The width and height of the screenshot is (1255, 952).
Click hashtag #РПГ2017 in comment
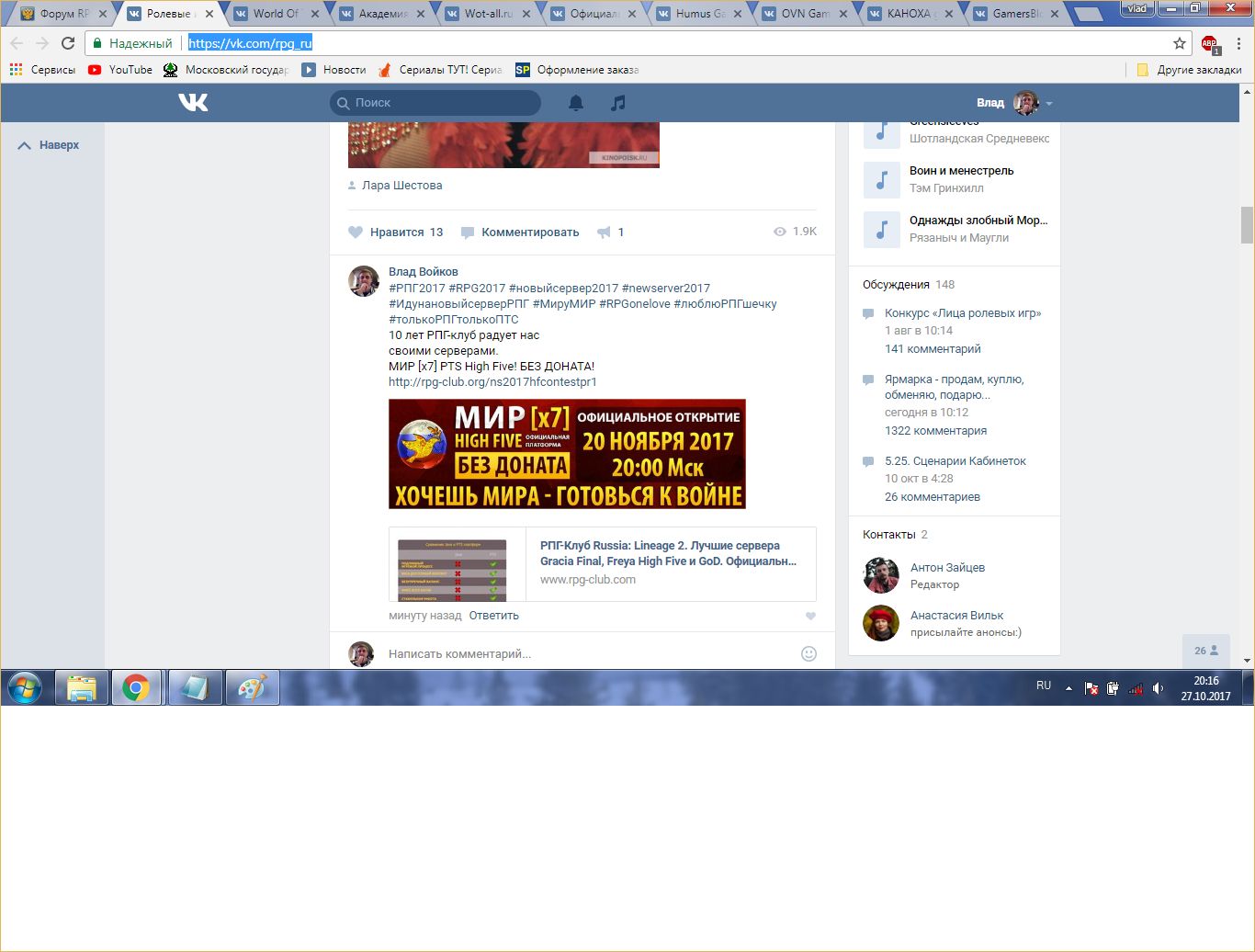pyautogui.click(x=416, y=289)
